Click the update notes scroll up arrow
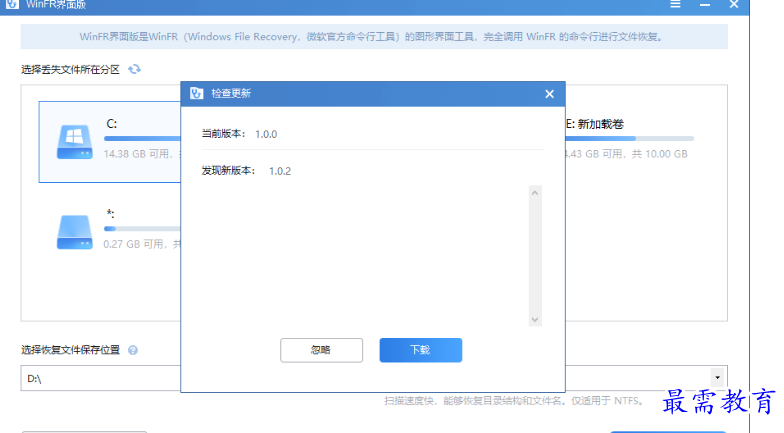Screen dimensions: 784x433 [535, 192]
